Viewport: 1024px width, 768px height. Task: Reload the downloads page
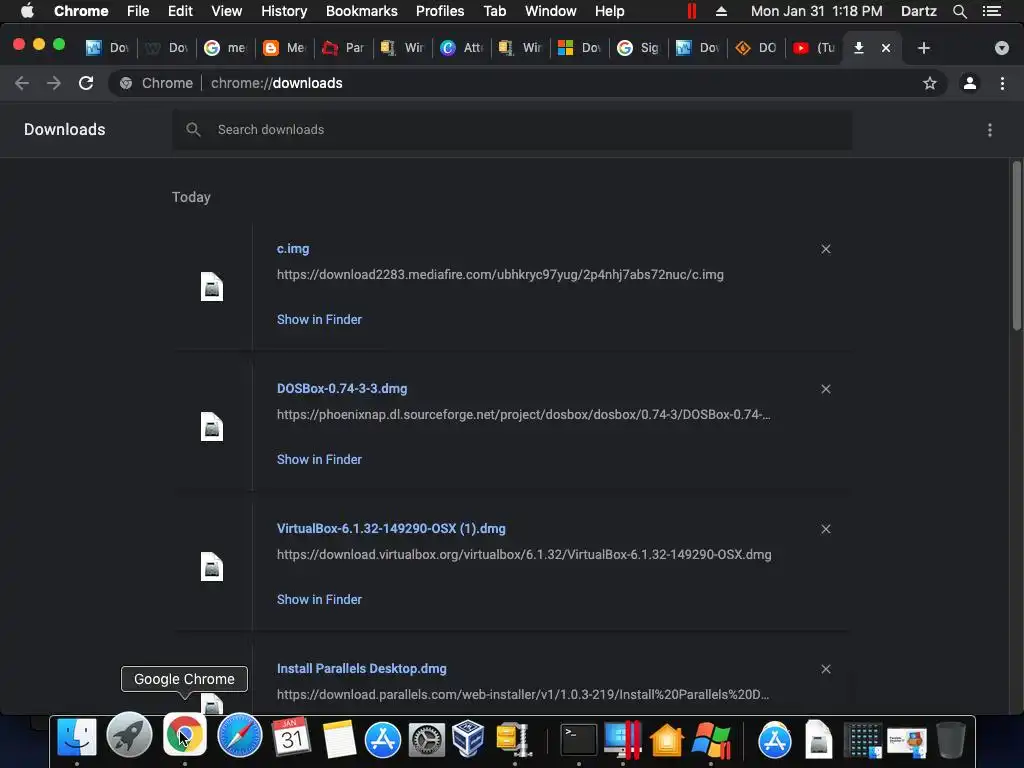86,83
